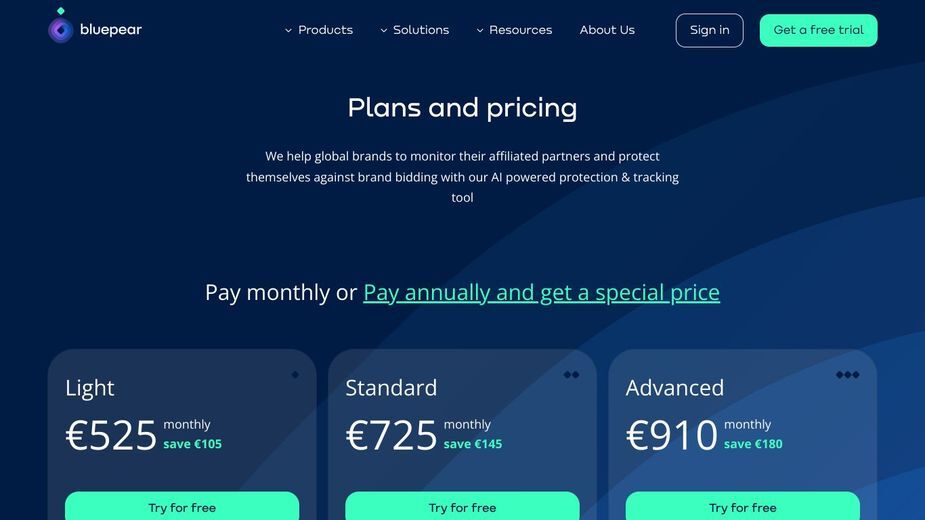Screen dimensions: 925x520
Task: Expand the Solutions chevron arrow
Action: tap(383, 30)
